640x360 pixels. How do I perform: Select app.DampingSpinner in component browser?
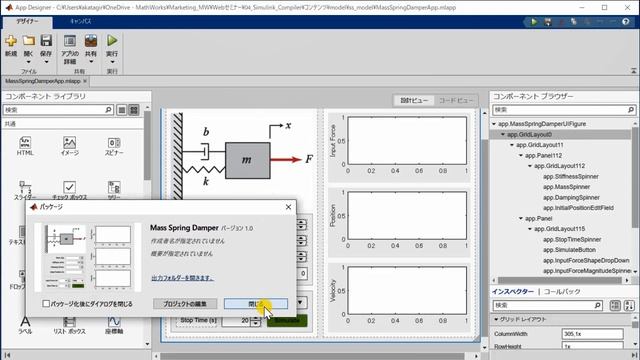coord(571,198)
